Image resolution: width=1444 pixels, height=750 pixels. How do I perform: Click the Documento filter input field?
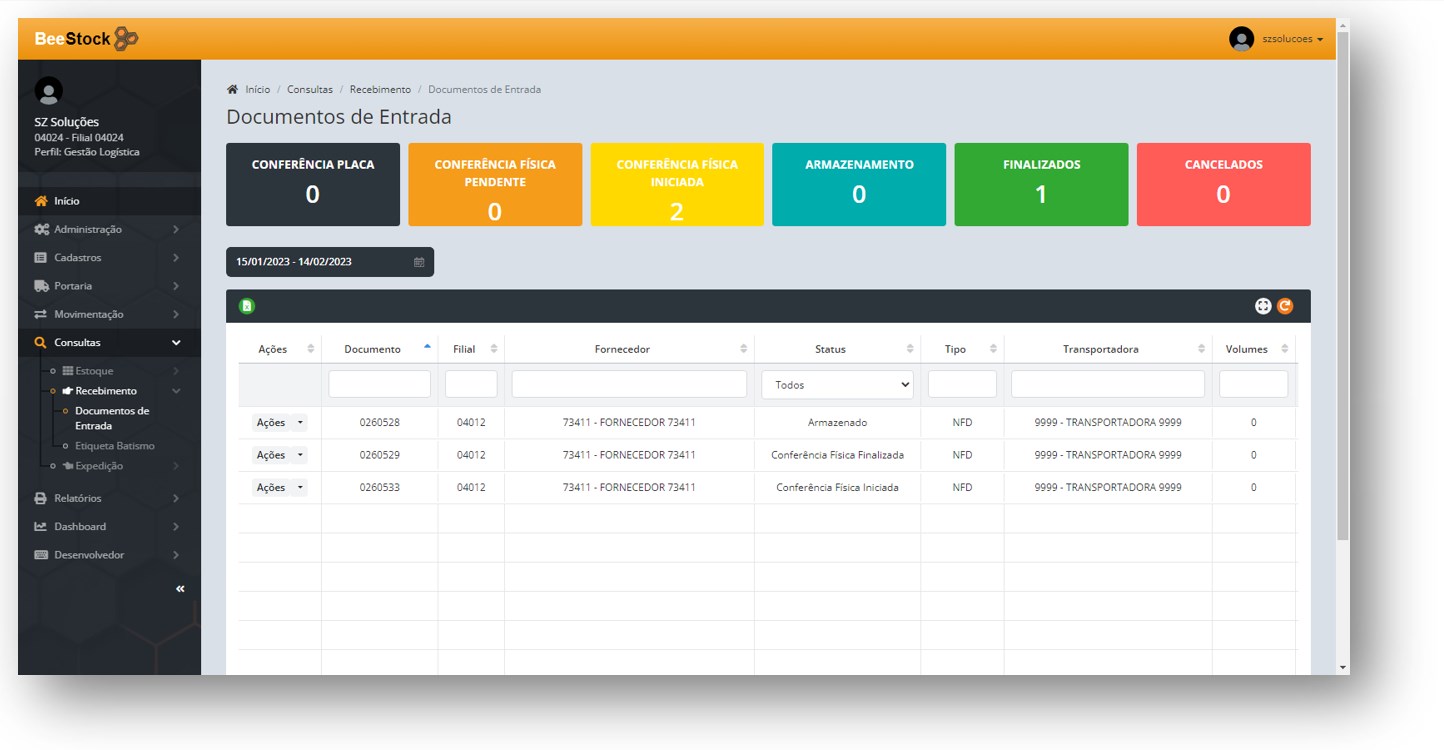pos(379,385)
